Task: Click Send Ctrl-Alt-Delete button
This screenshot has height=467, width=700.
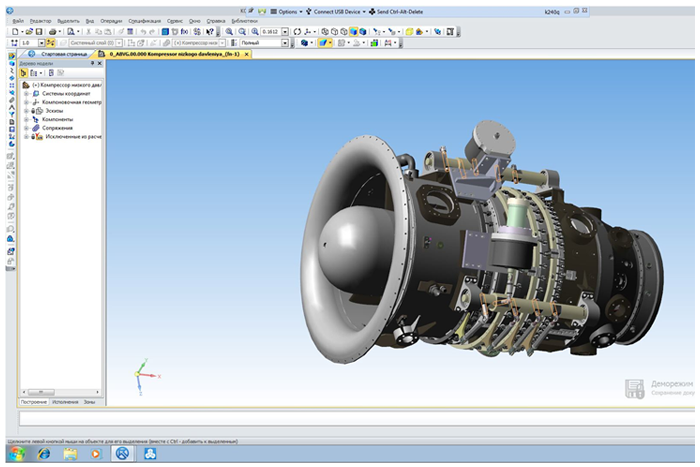Action: [396, 12]
